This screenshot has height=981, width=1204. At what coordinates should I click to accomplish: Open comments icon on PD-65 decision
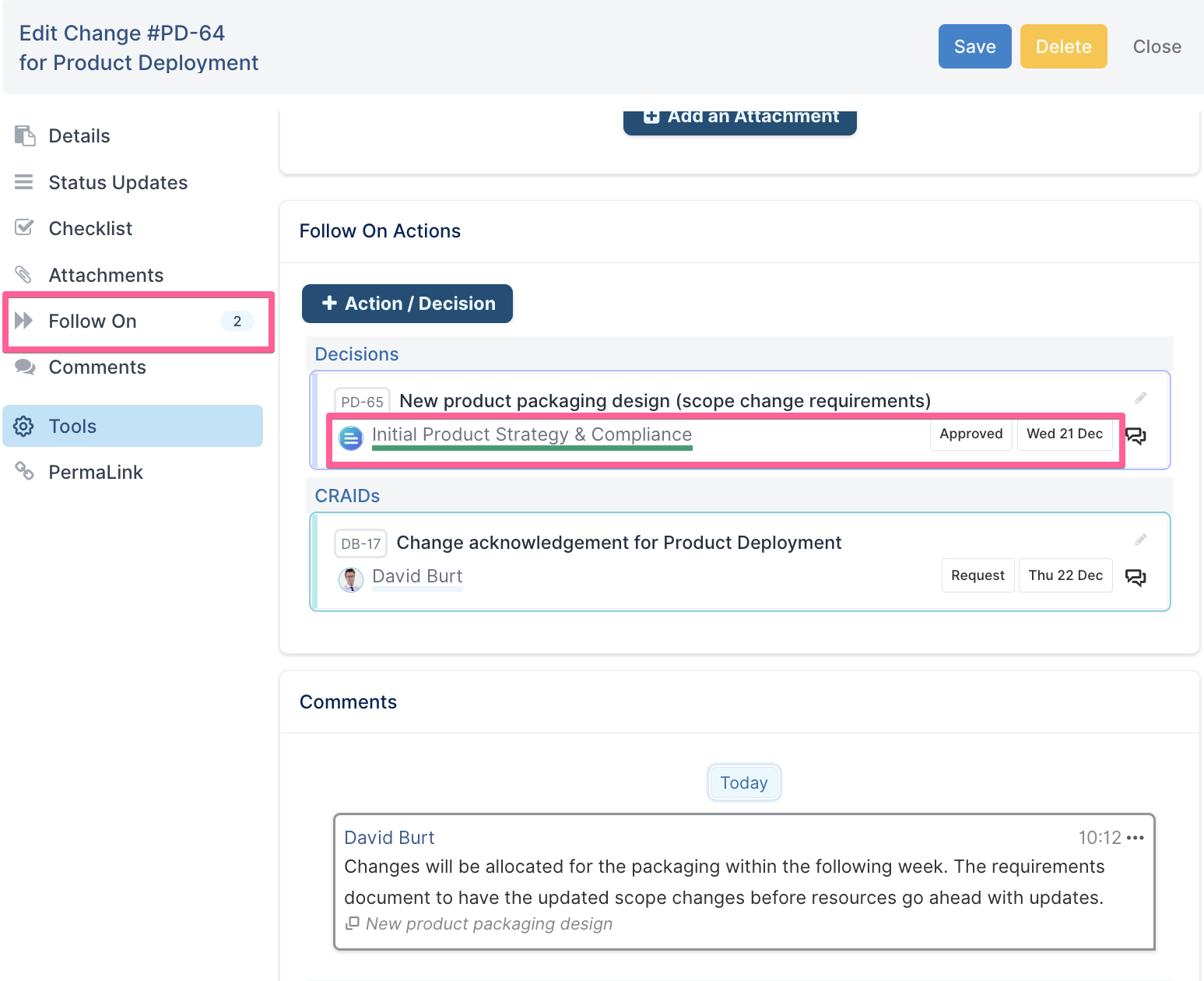pyautogui.click(x=1136, y=436)
